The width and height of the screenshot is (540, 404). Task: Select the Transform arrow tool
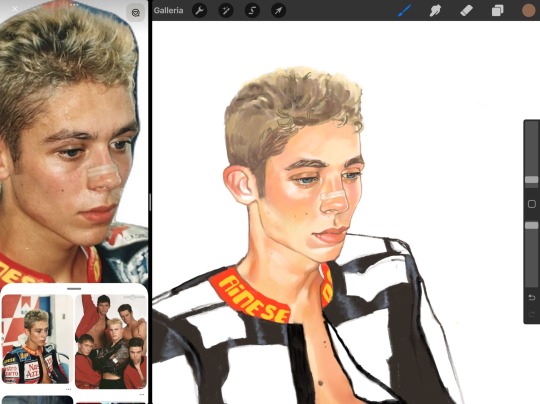click(x=278, y=11)
